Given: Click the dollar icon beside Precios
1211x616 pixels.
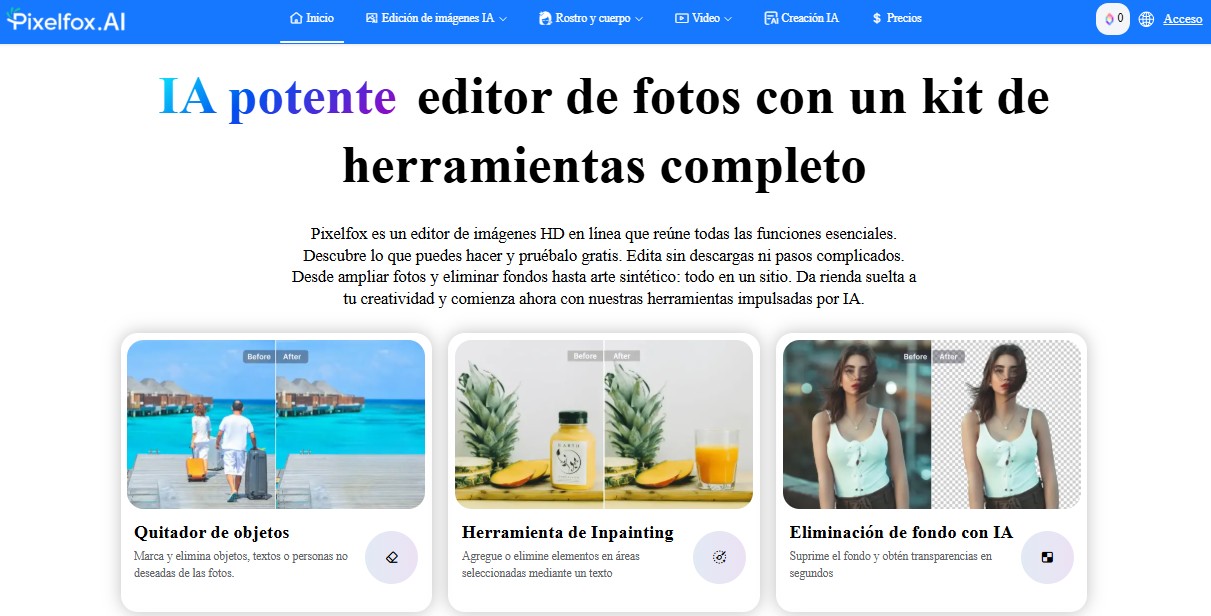Looking at the screenshot, I should tap(876, 18).
